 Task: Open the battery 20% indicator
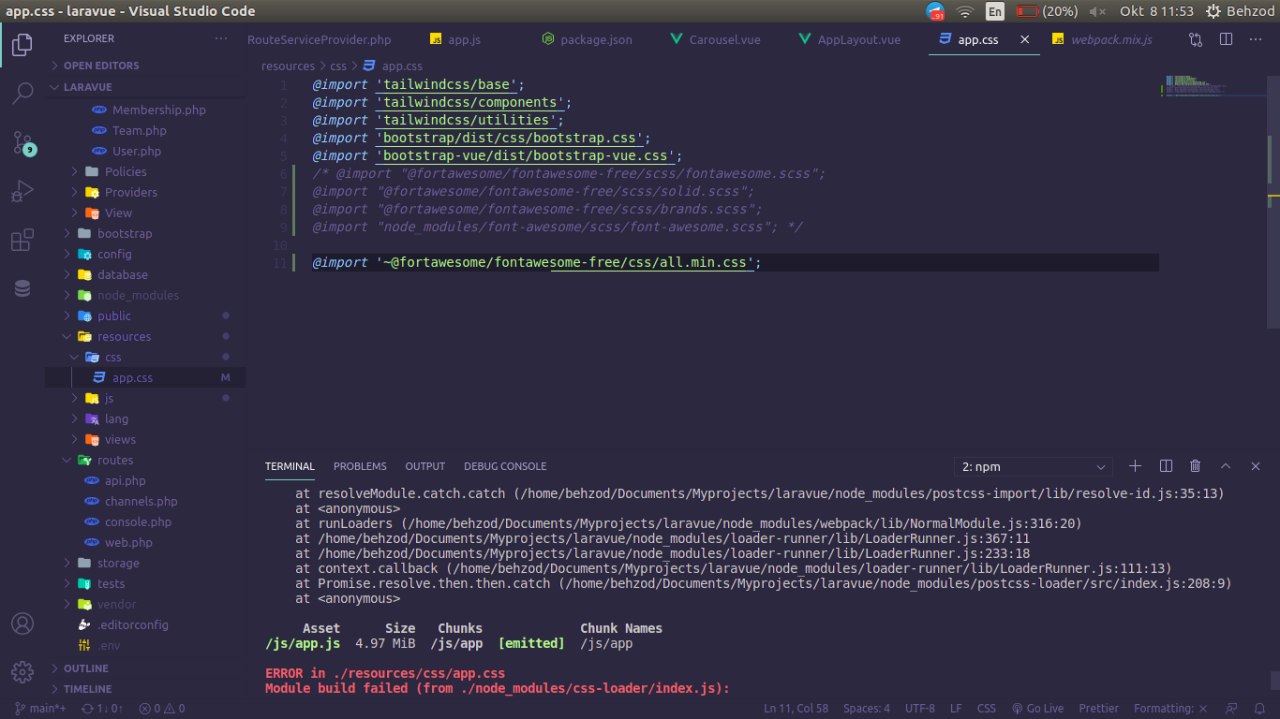point(1046,11)
